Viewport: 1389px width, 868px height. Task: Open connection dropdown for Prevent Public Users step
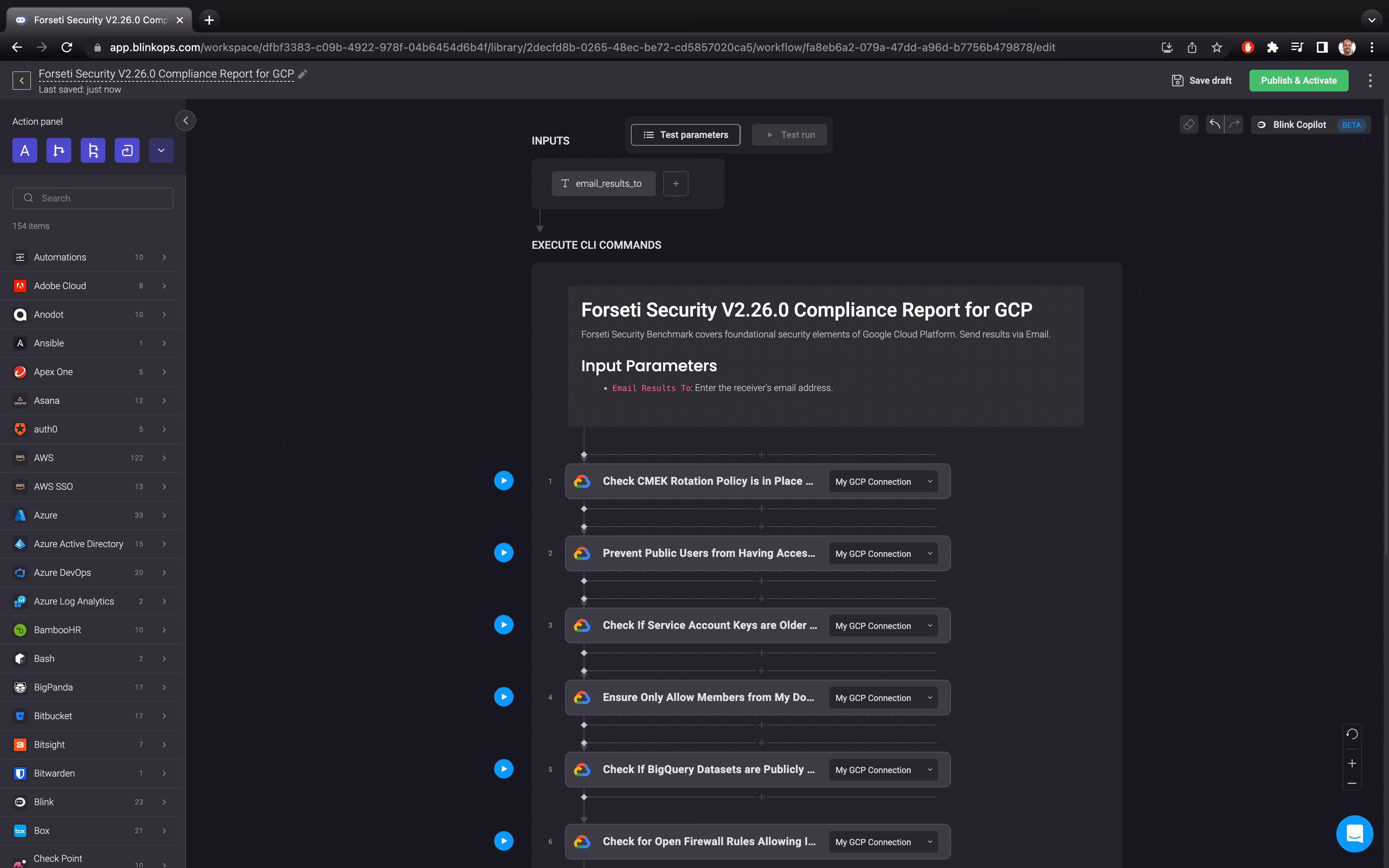pos(883,553)
